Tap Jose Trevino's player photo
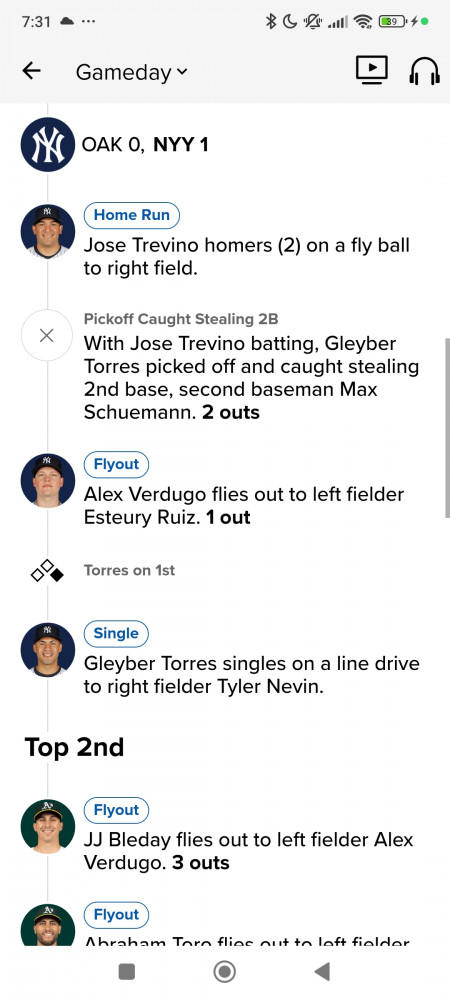Image resolution: width=450 pixels, height=1000 pixels. coord(48,231)
